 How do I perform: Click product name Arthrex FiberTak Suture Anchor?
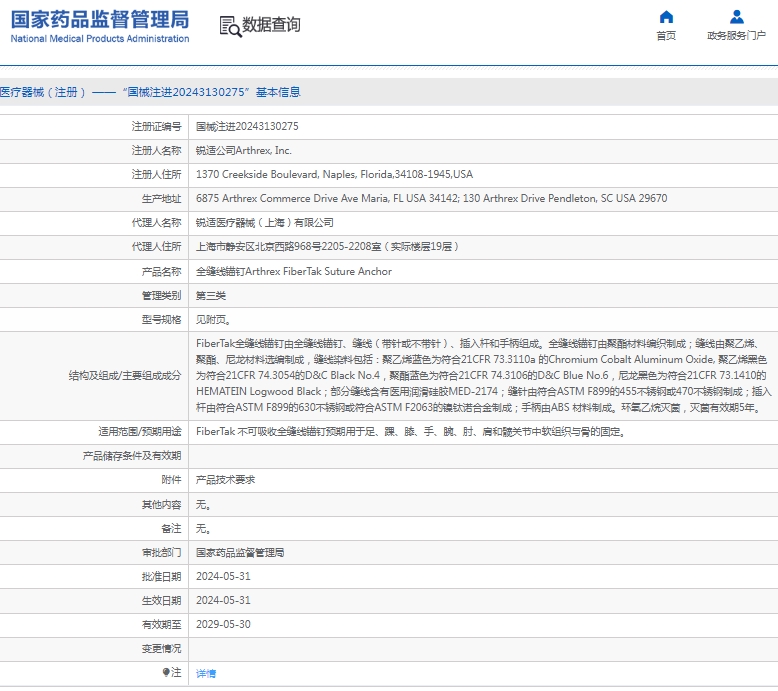tap(294, 271)
